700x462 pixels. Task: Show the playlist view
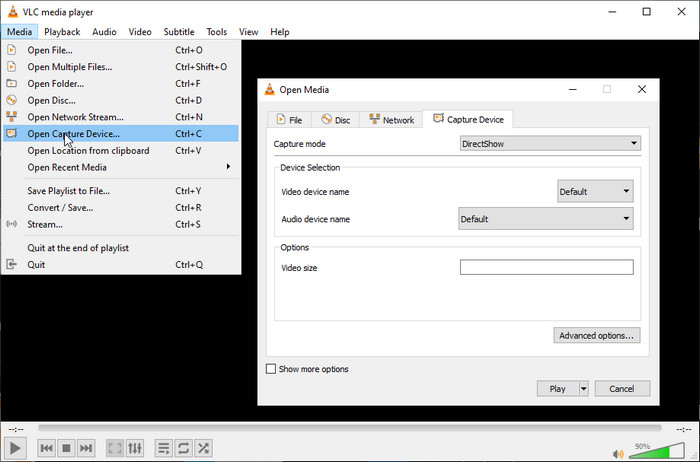pyautogui.click(x=164, y=448)
